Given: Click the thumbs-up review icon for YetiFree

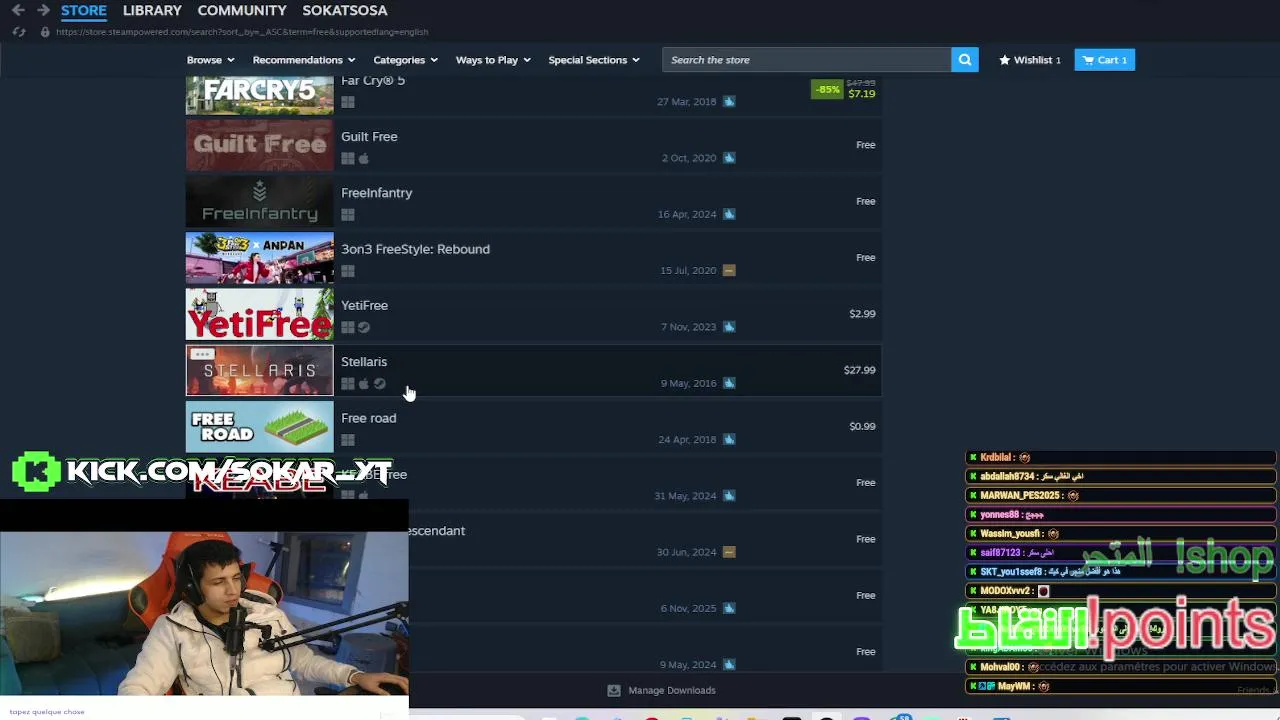Looking at the screenshot, I should (729, 326).
